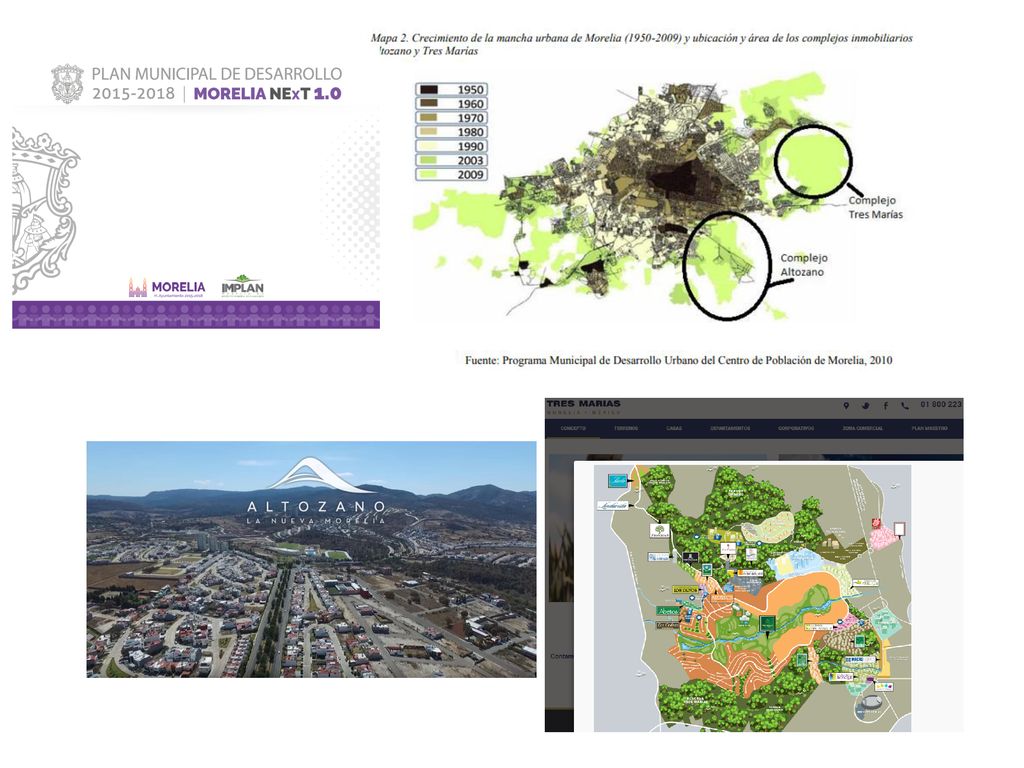Click the teal logo marker at map top-left
Image resolution: width=1024 pixels, height=768 pixels.
click(617, 481)
